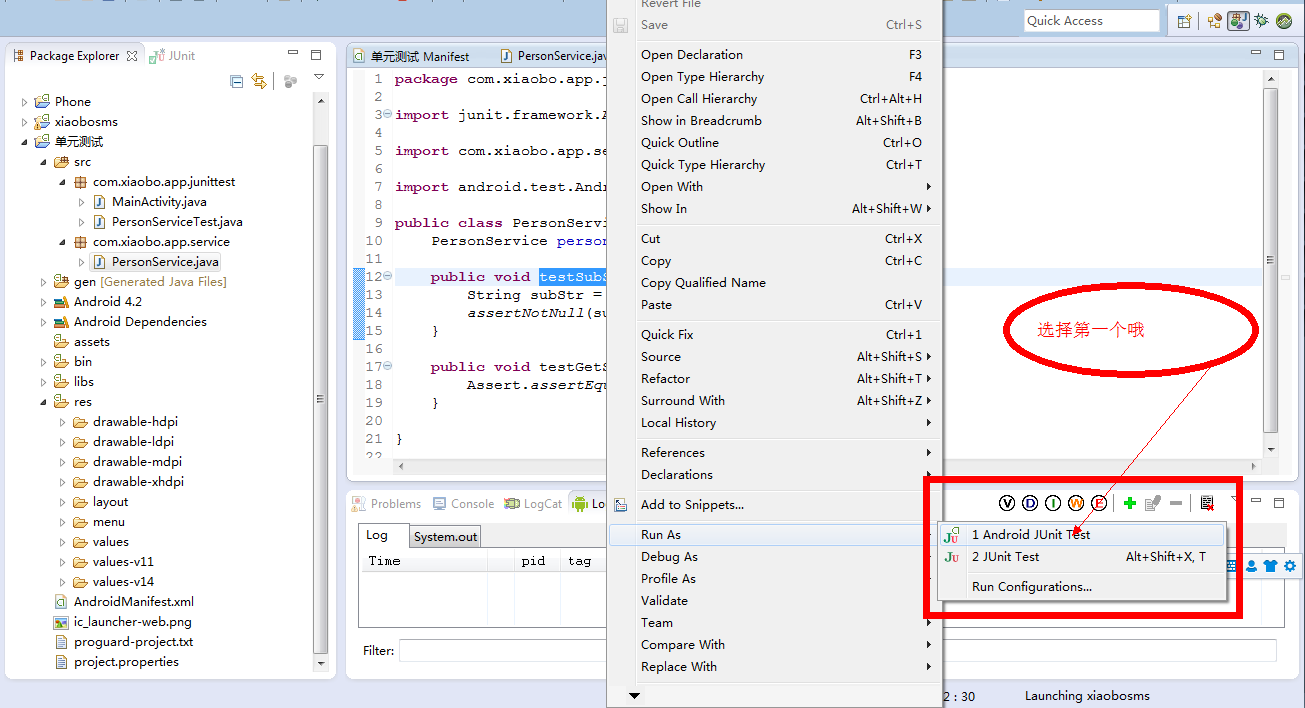Viewport: 1305px width, 708px height.
Task: Click the Open Perspective icon
Action: 1185,21
